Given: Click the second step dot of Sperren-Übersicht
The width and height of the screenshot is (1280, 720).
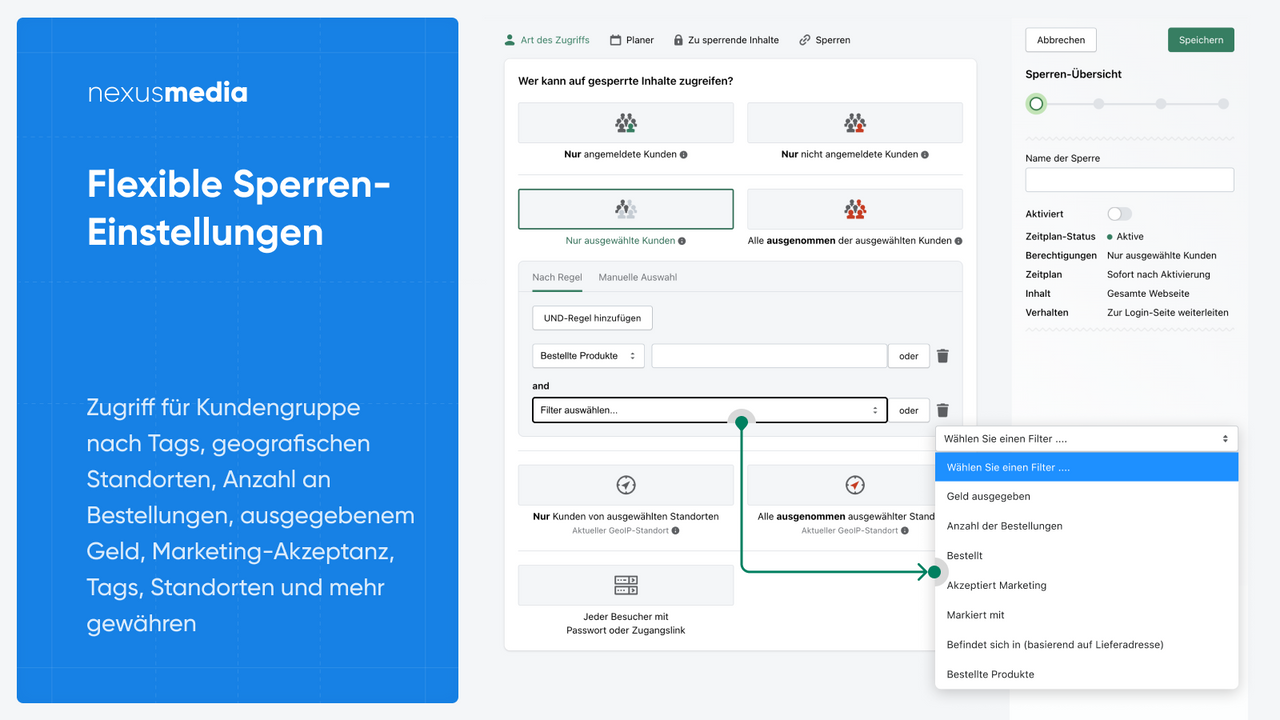Looking at the screenshot, I should click(1098, 103).
